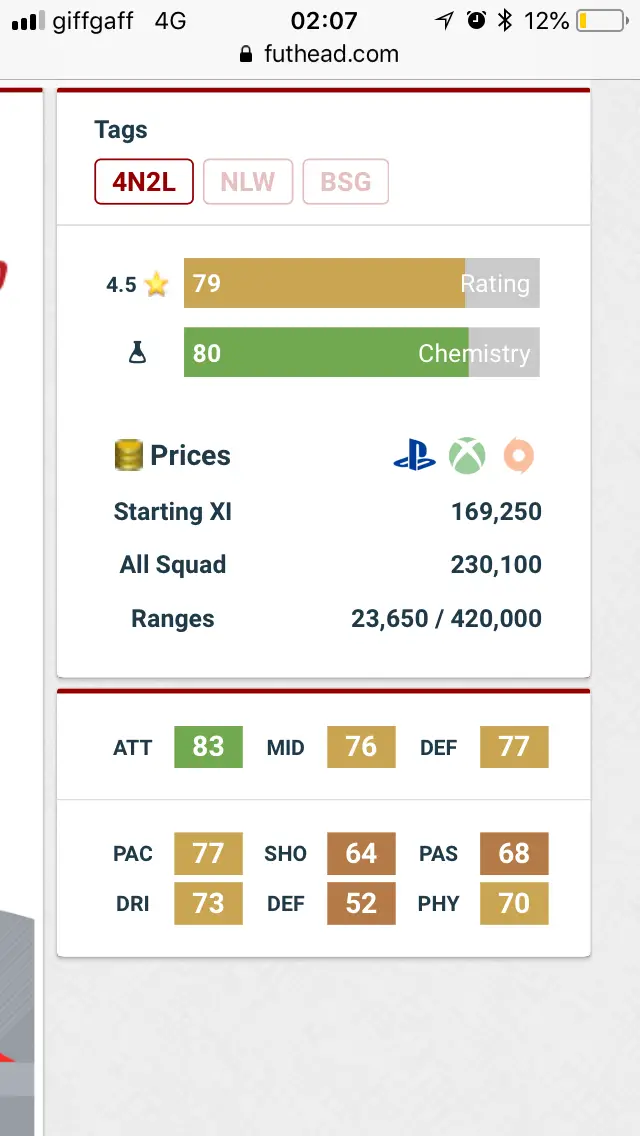Tap the battery icon in status bar
640x1136 pixels.
[602, 21]
